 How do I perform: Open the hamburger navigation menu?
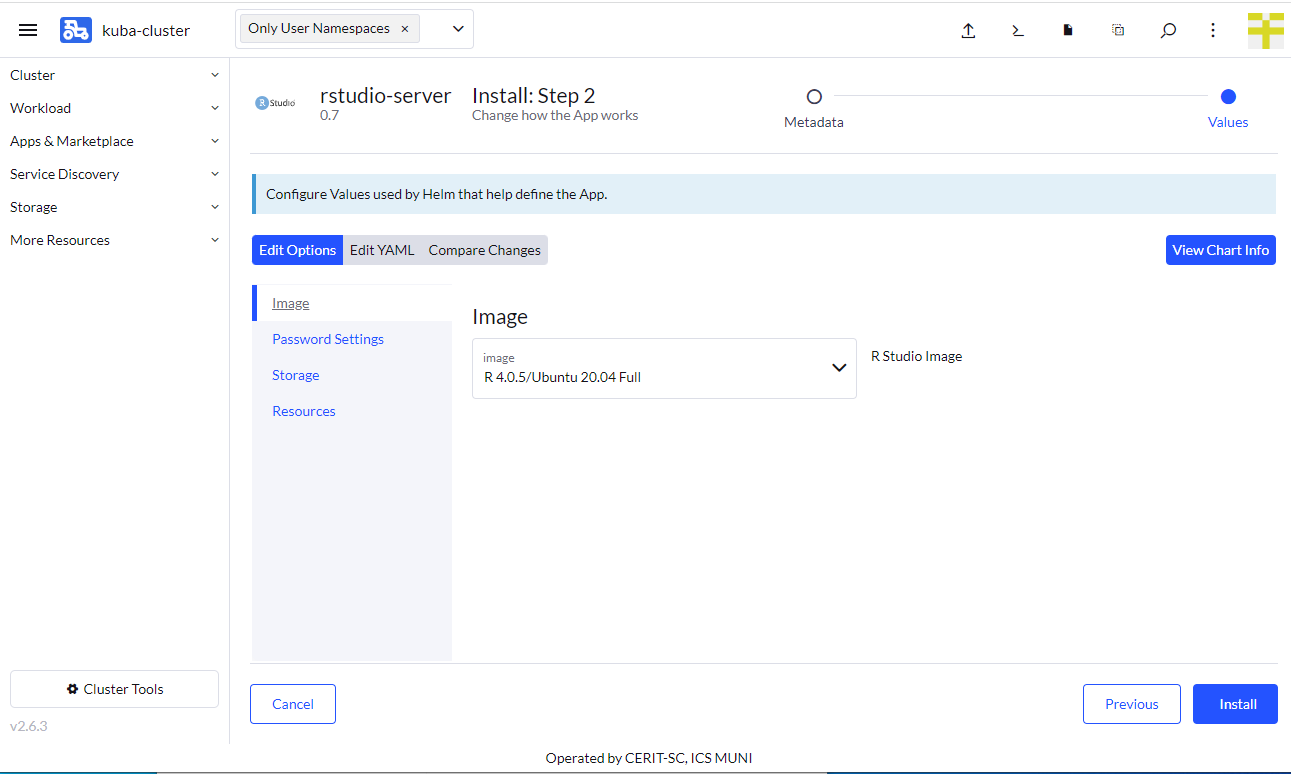pyautogui.click(x=28, y=30)
